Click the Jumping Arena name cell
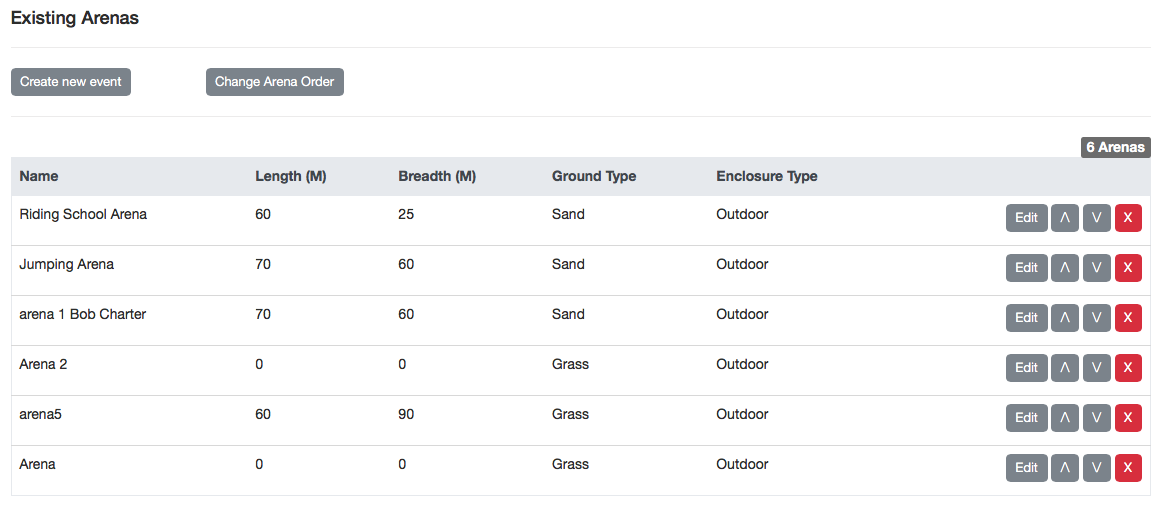The width and height of the screenshot is (1162, 506). (67, 265)
